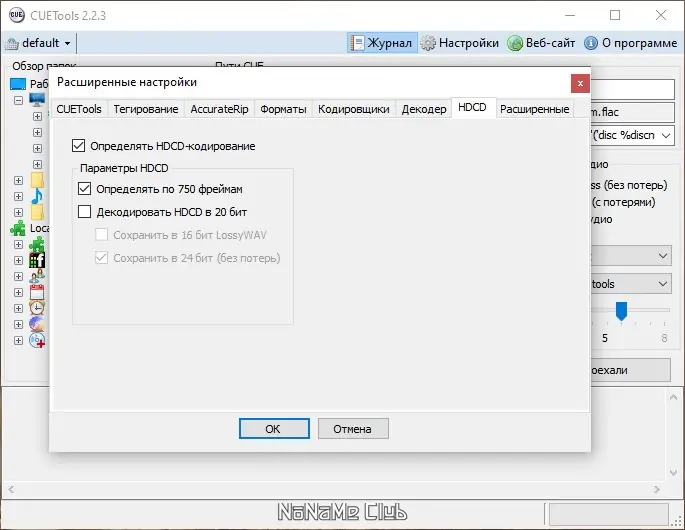
Task: Click the Поехали button in main window
Action: click(631, 370)
